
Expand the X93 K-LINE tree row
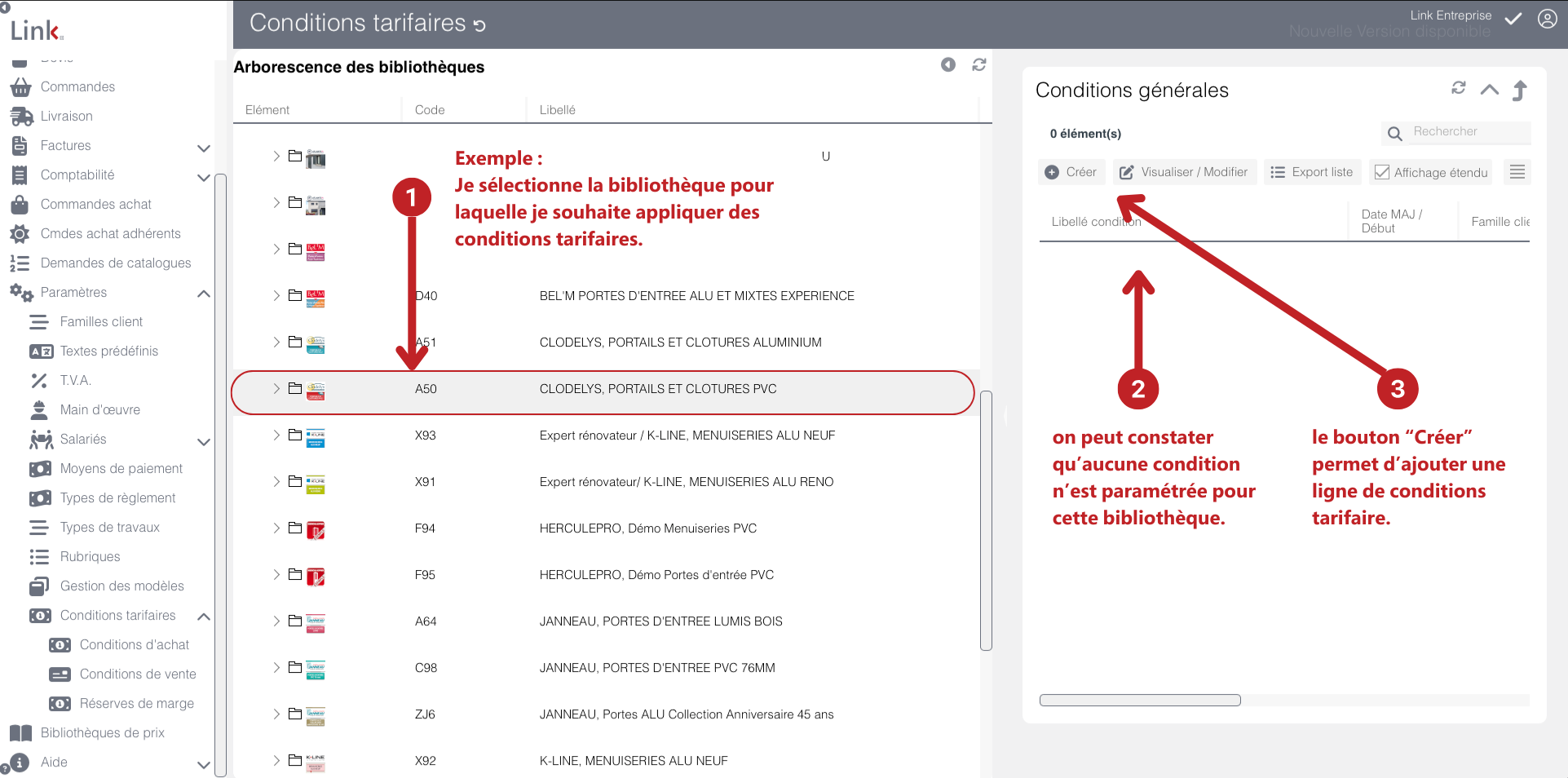pyautogui.click(x=276, y=435)
